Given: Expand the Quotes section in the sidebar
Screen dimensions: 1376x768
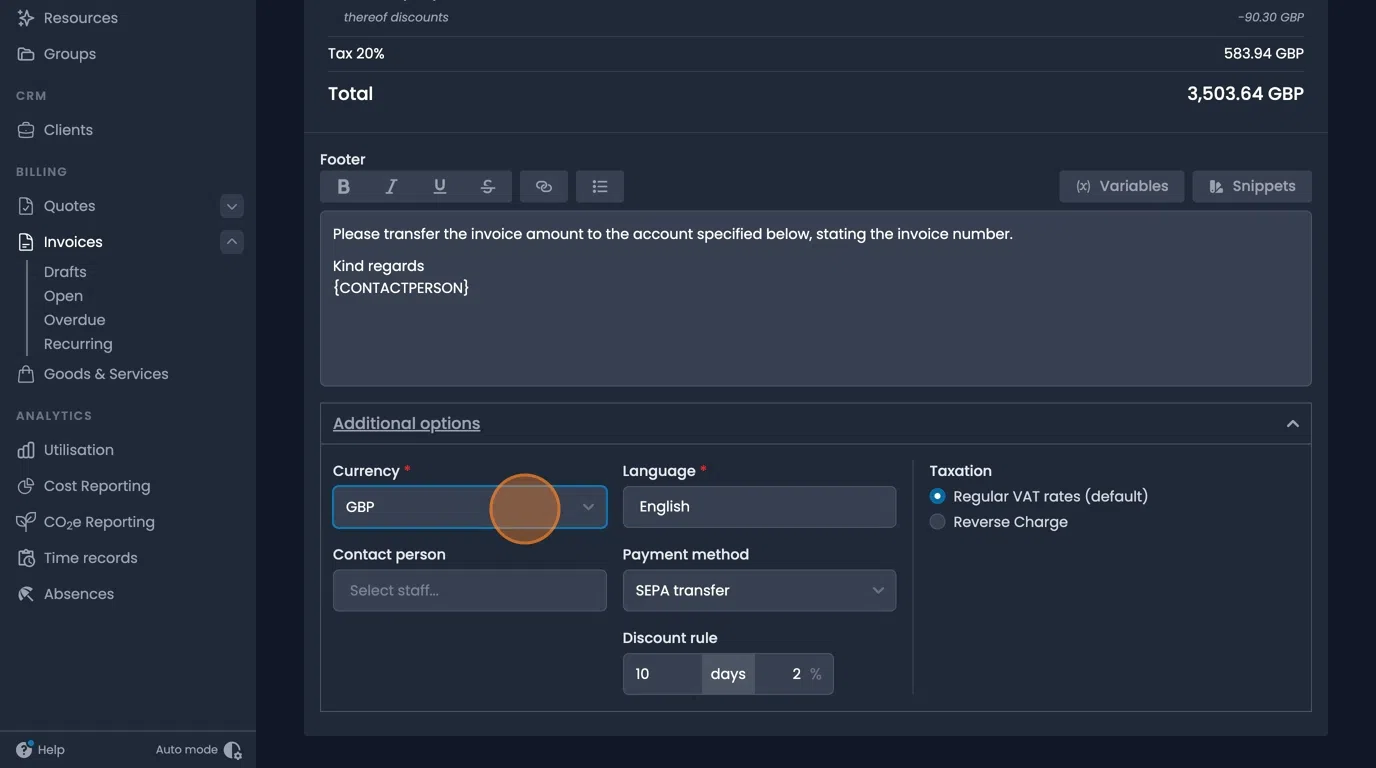Looking at the screenshot, I should [x=231, y=206].
